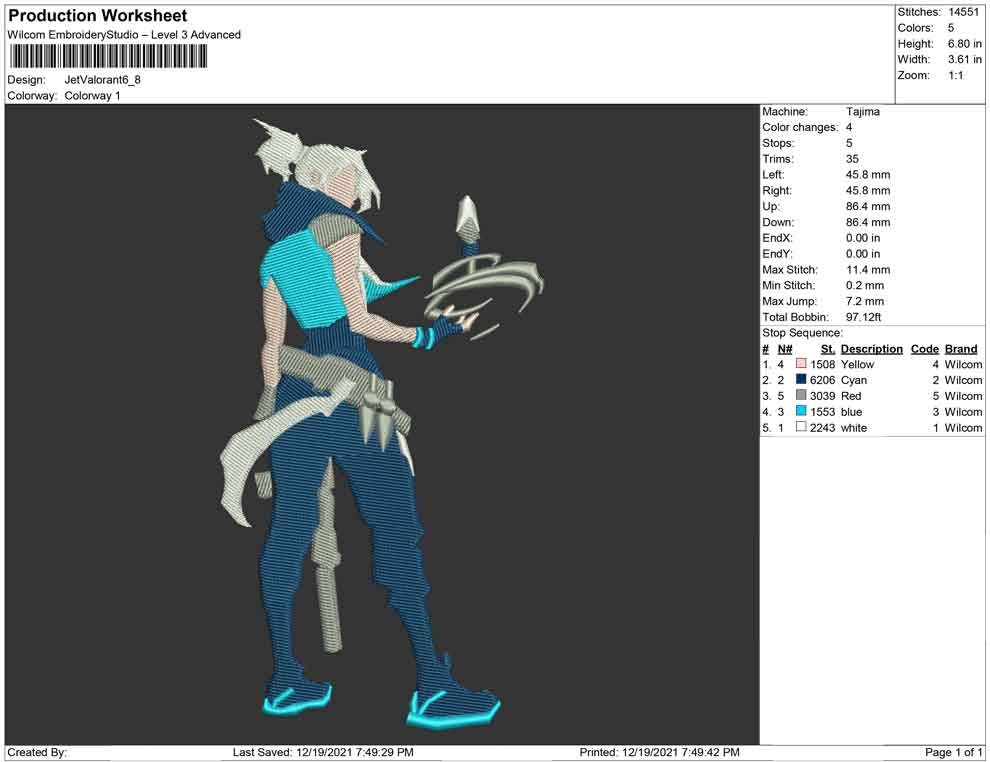
Task: Click the Production Worksheet title
Action: [98, 16]
